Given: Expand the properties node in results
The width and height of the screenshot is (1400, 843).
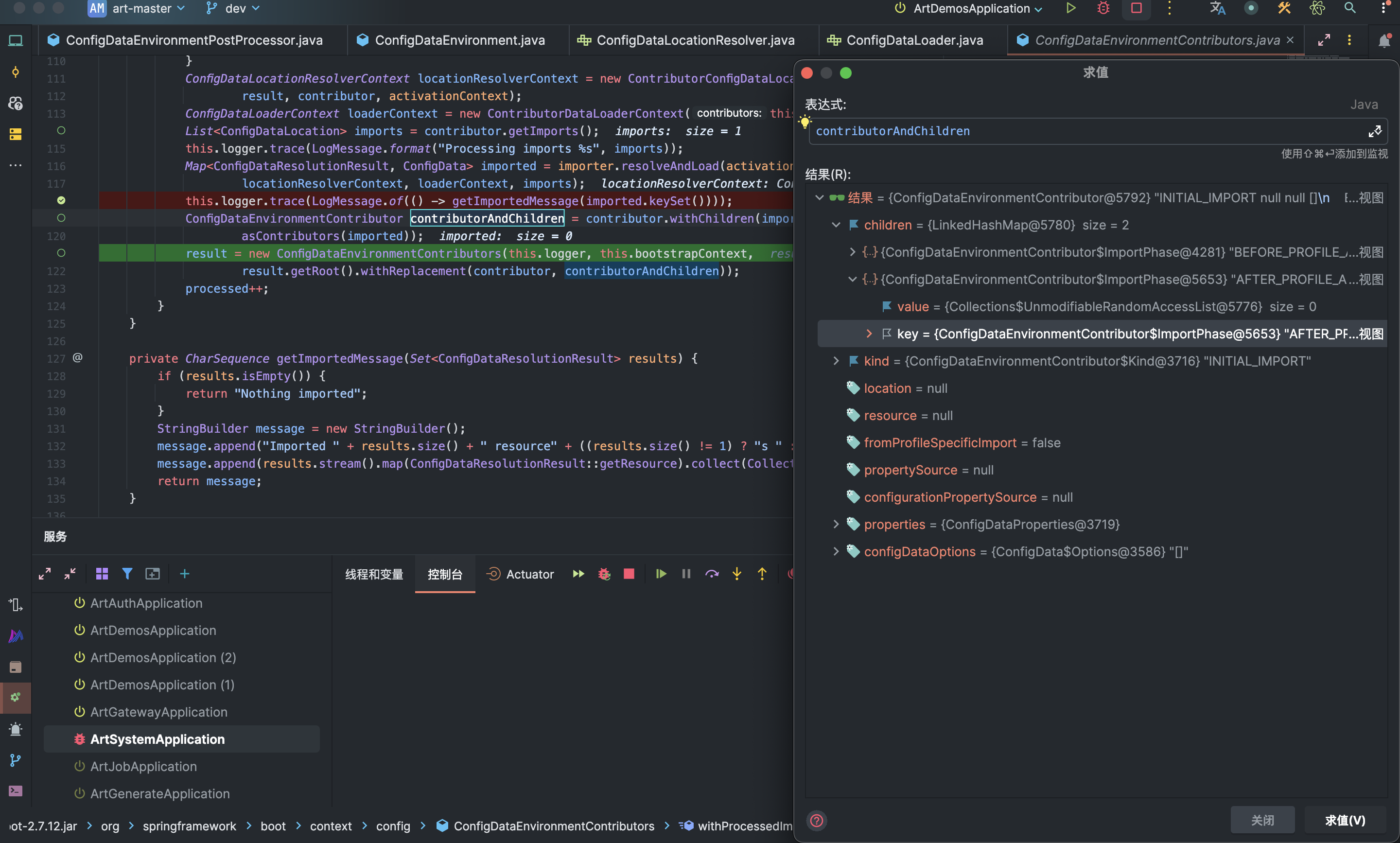Looking at the screenshot, I should pos(836,524).
